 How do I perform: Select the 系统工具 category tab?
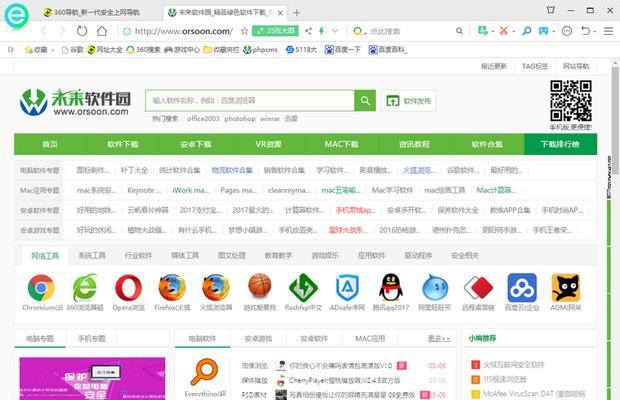(x=92, y=256)
